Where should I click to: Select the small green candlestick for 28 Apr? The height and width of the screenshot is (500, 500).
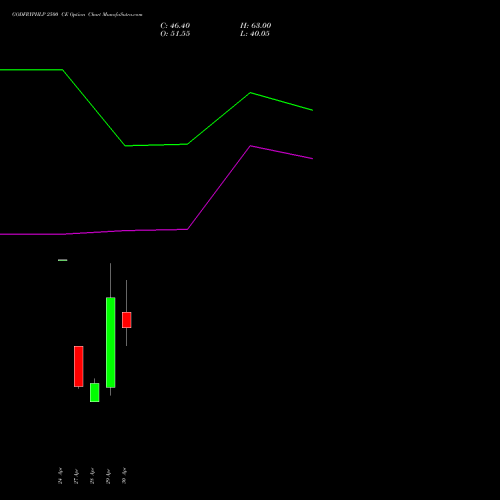(x=95, y=392)
